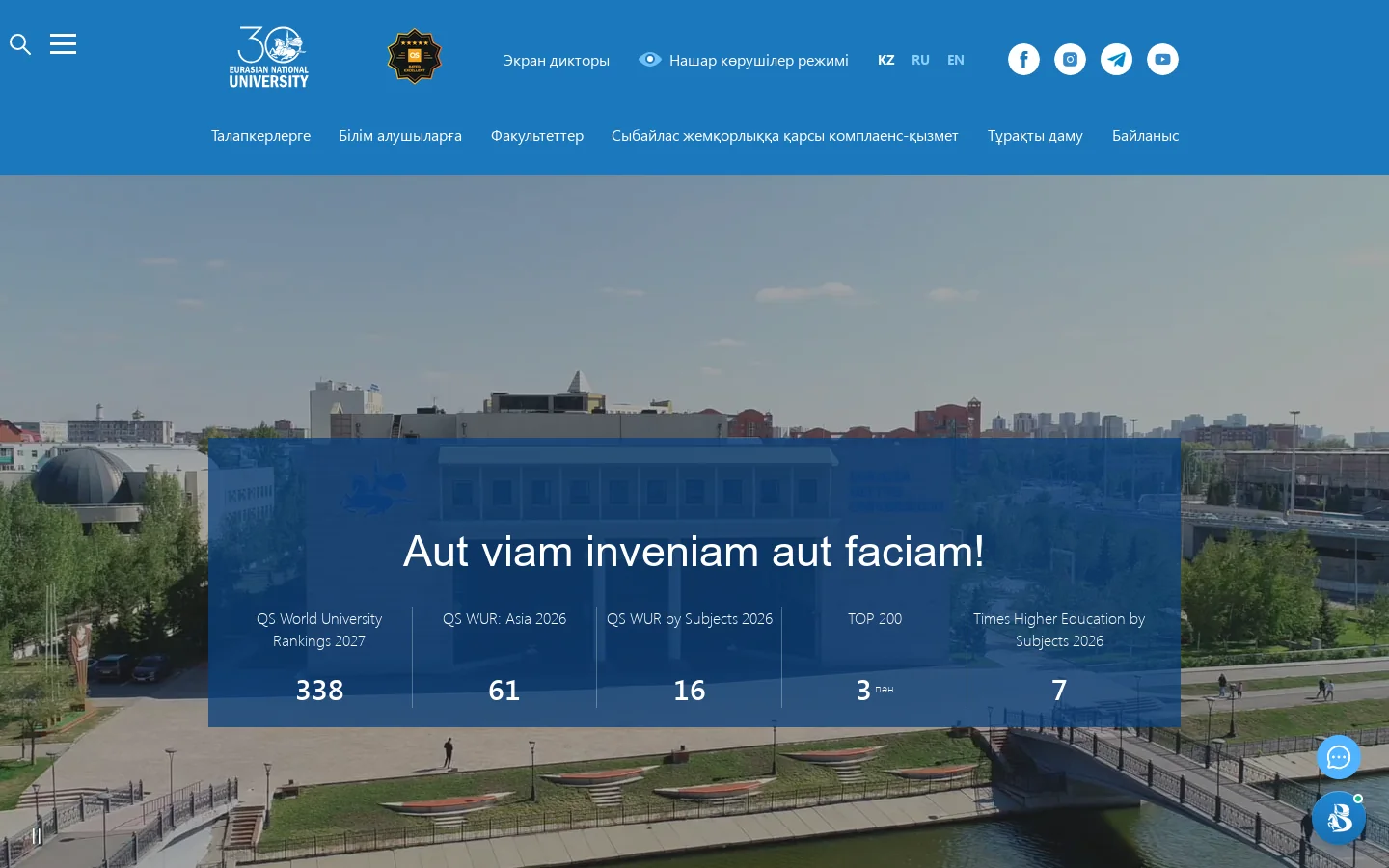The height and width of the screenshot is (868, 1389).
Task: Click TOP 200 ranking label
Action: click(875, 619)
